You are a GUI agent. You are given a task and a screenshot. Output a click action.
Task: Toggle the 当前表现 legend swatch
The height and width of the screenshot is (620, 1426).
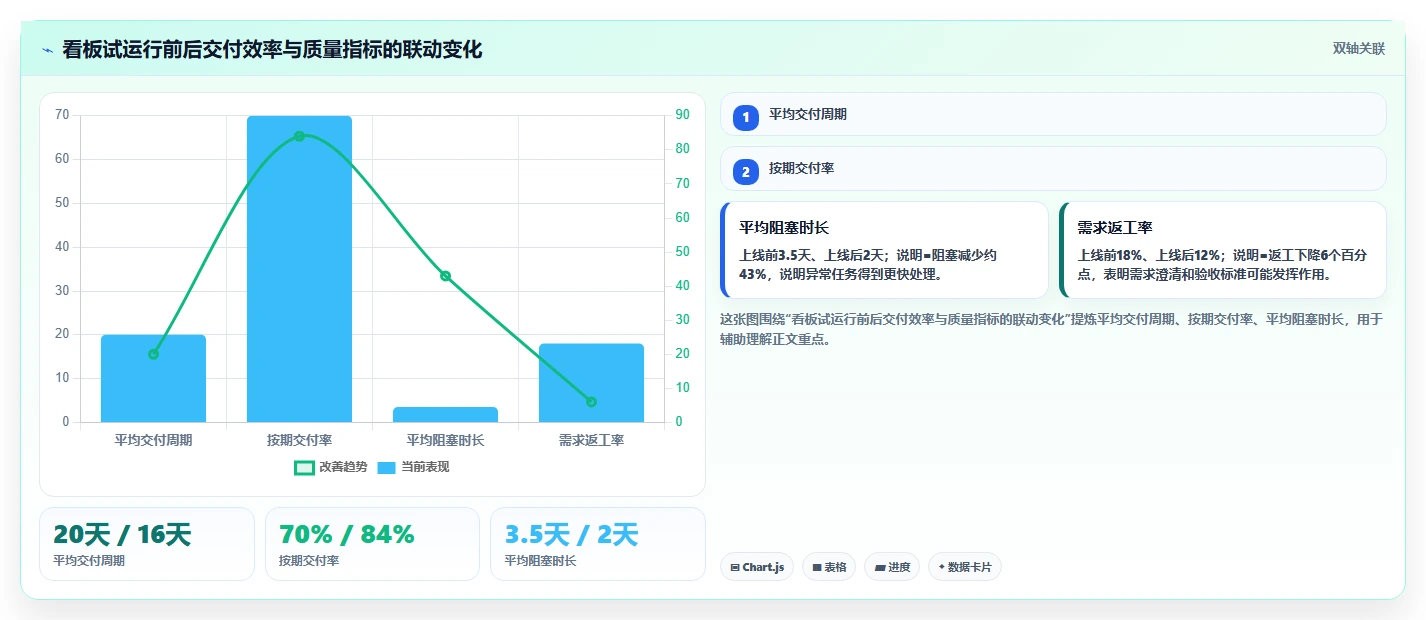point(387,467)
